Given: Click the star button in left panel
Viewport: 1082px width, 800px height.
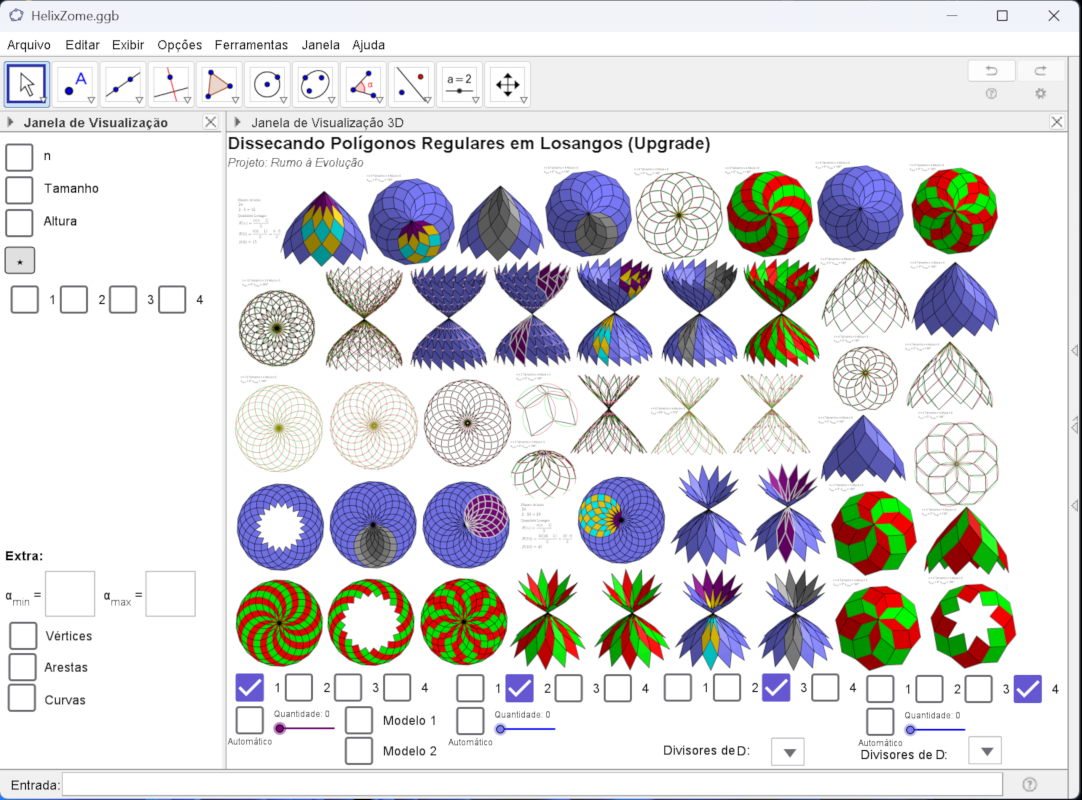Looking at the screenshot, I should (x=20, y=260).
